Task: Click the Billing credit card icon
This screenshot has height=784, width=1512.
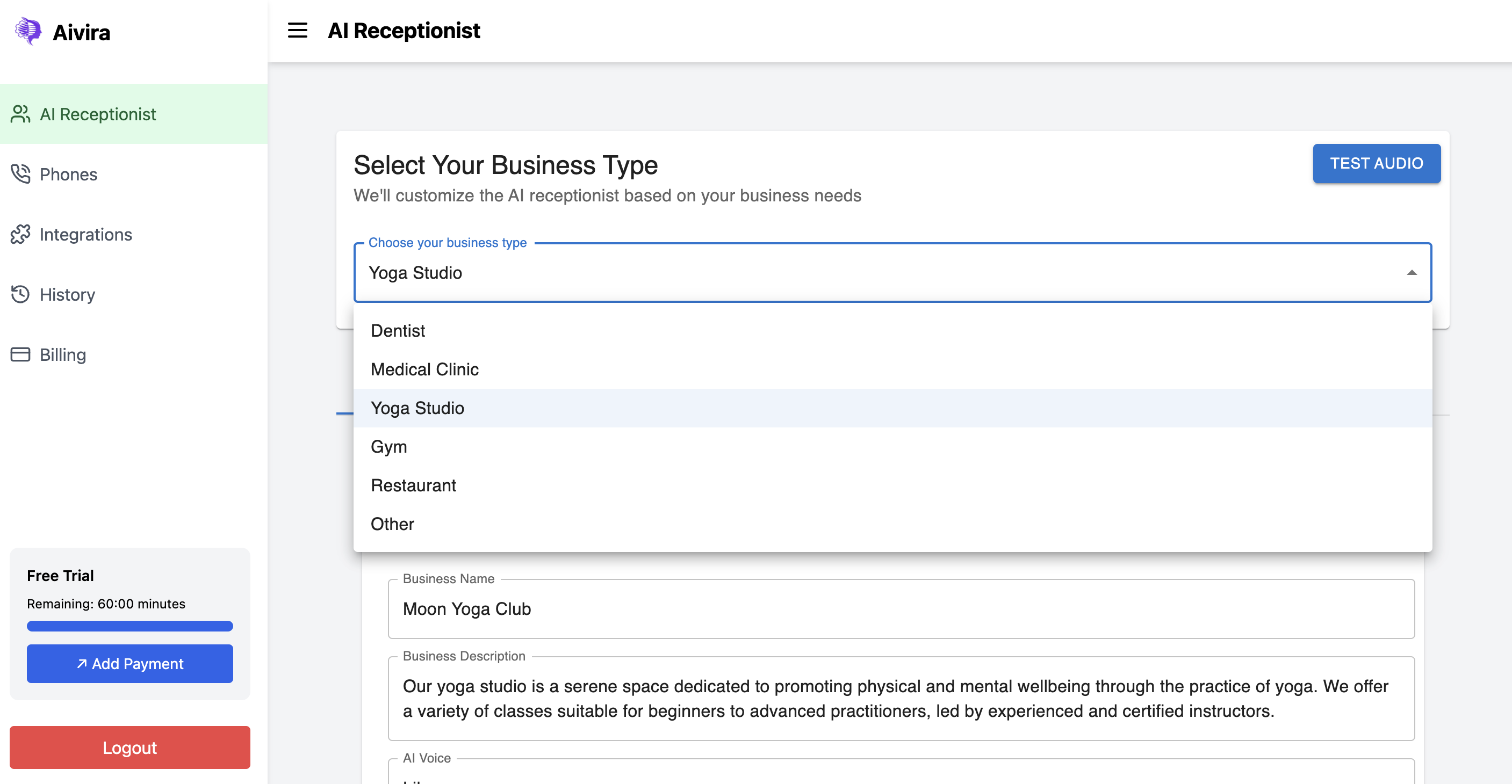Action: click(20, 355)
